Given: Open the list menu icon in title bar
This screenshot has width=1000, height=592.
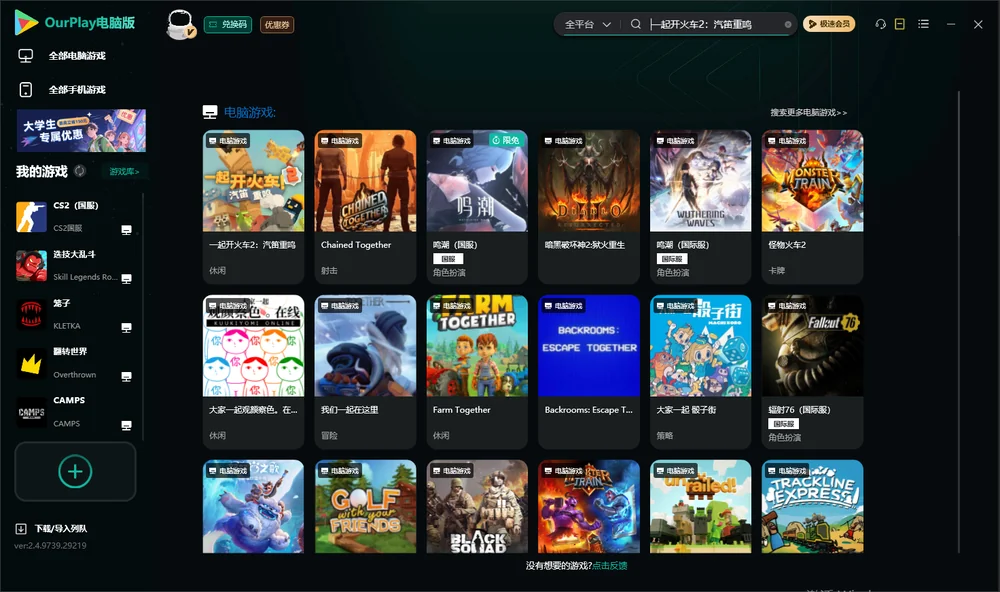Looking at the screenshot, I should [923, 24].
